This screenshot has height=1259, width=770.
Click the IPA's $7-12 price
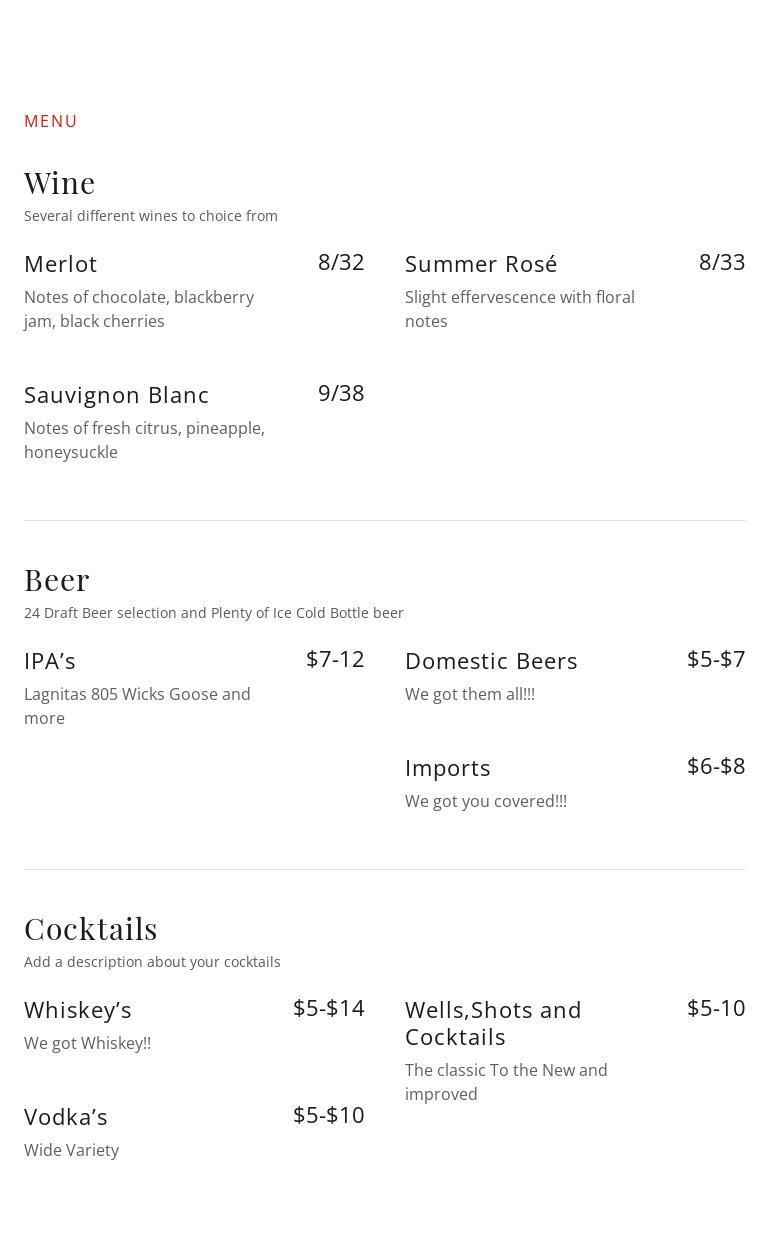pyautogui.click(x=335, y=659)
